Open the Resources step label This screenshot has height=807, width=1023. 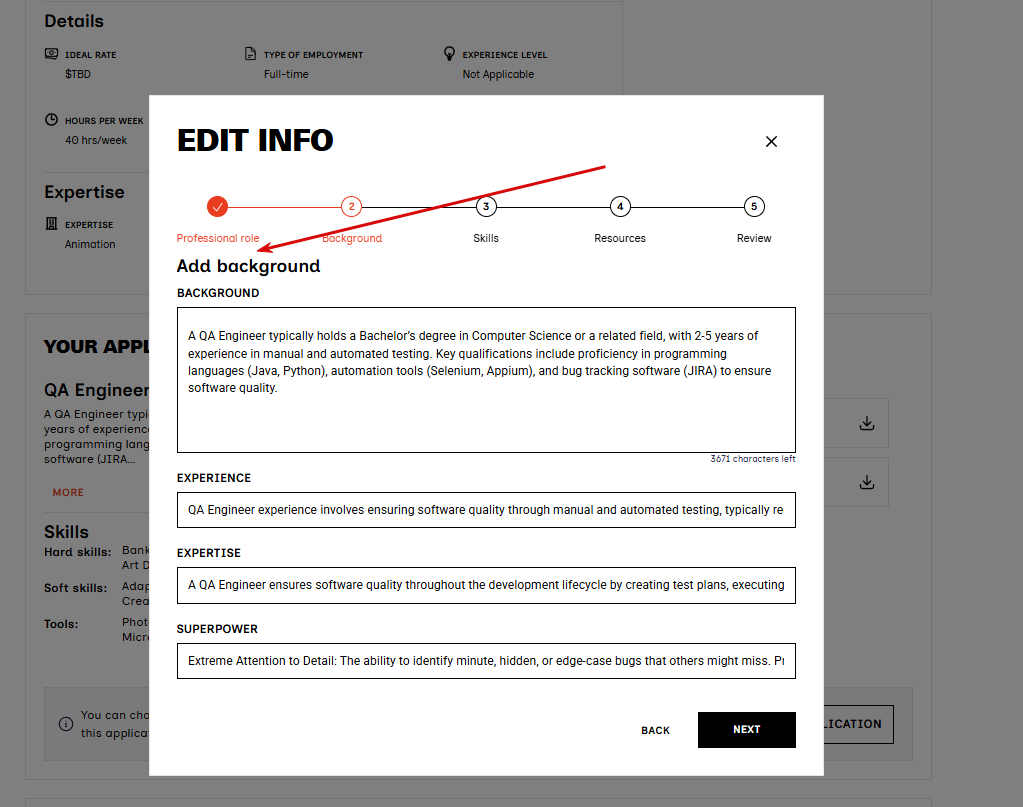[x=620, y=238]
